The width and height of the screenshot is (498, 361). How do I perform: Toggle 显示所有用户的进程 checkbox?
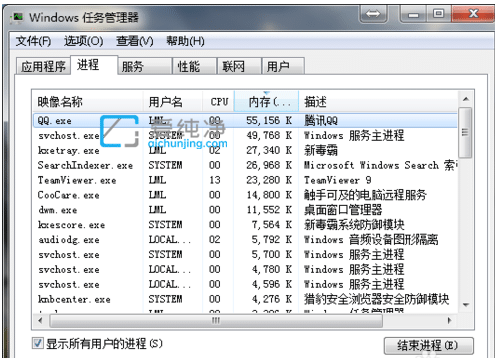point(38,343)
